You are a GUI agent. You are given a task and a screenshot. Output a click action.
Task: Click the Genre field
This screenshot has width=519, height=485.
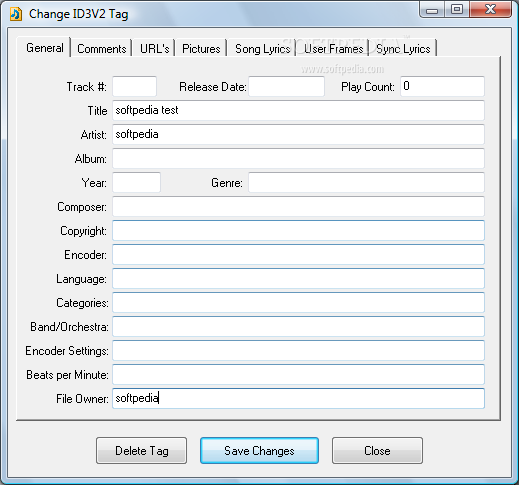366,182
